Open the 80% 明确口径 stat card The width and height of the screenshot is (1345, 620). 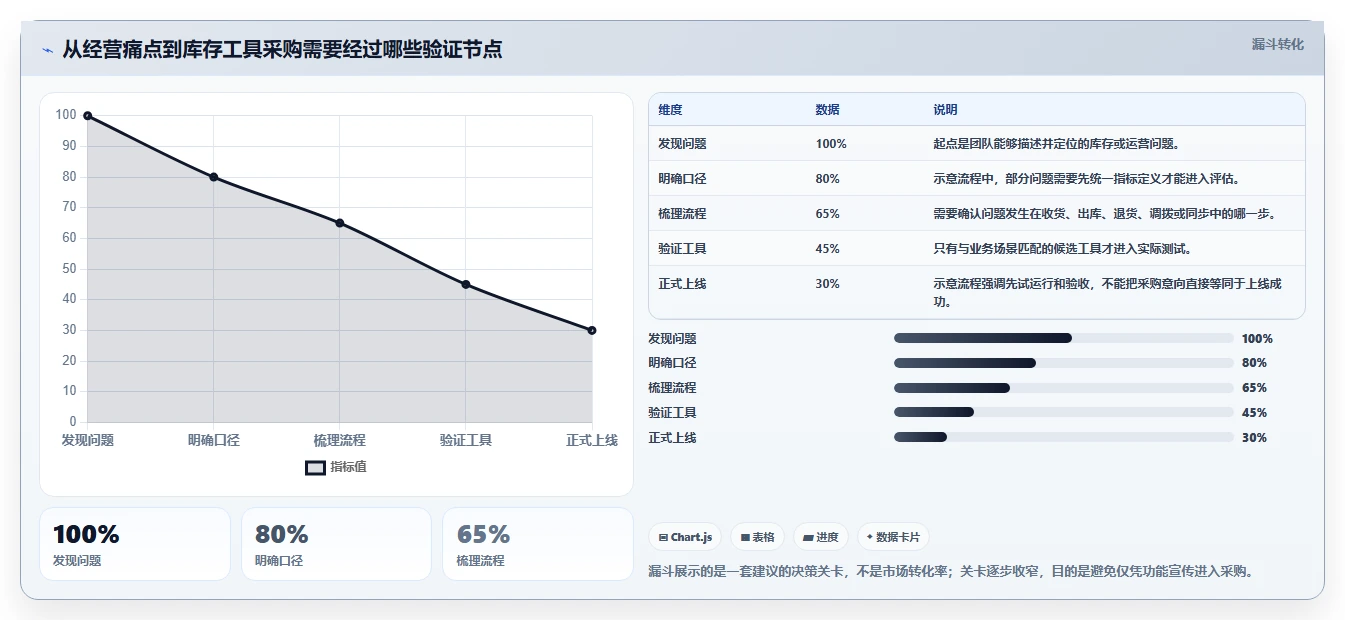[x=336, y=544]
